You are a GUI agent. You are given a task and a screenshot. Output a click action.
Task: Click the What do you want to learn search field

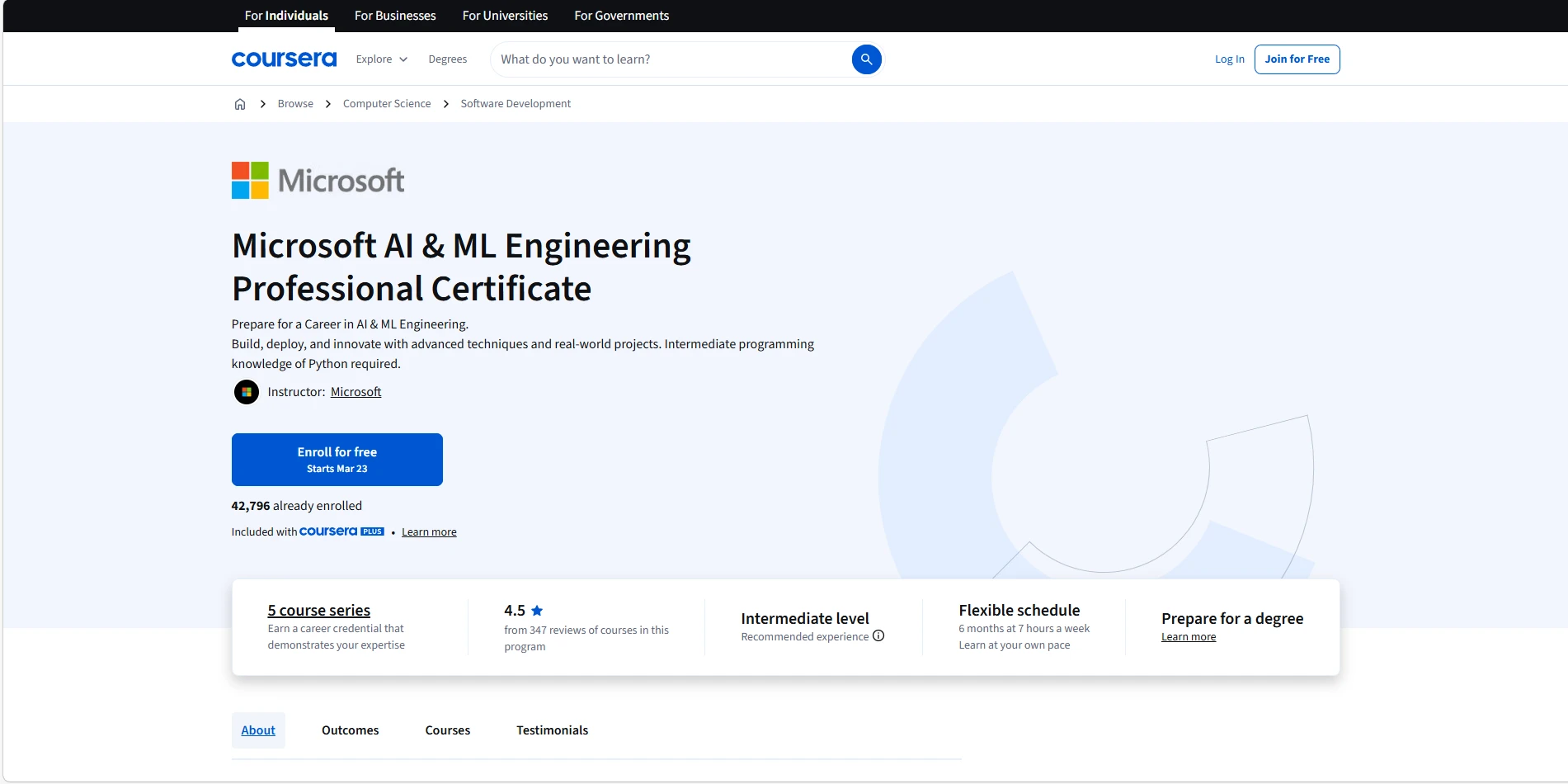click(x=660, y=59)
